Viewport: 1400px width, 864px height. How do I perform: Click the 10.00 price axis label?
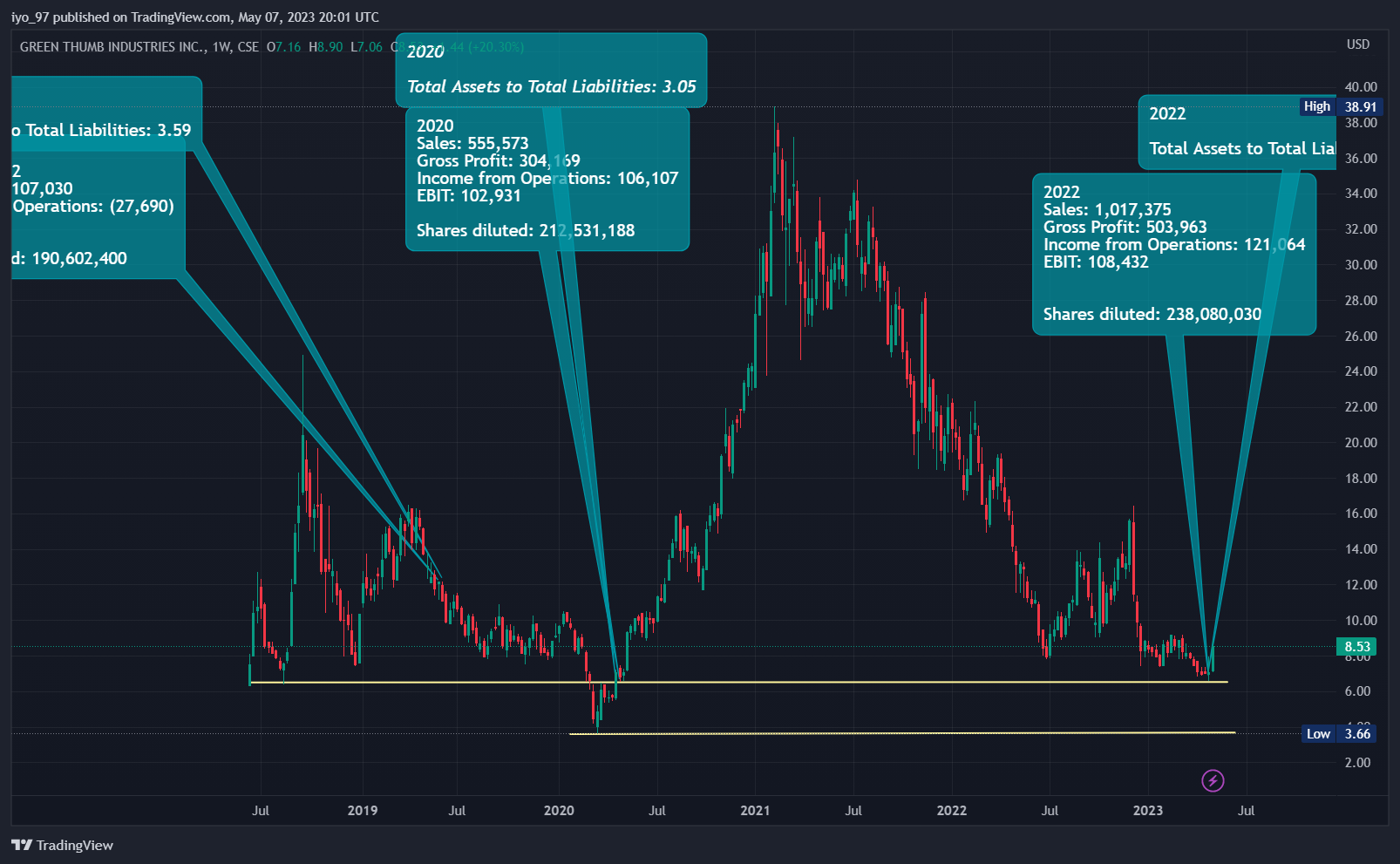1361,621
